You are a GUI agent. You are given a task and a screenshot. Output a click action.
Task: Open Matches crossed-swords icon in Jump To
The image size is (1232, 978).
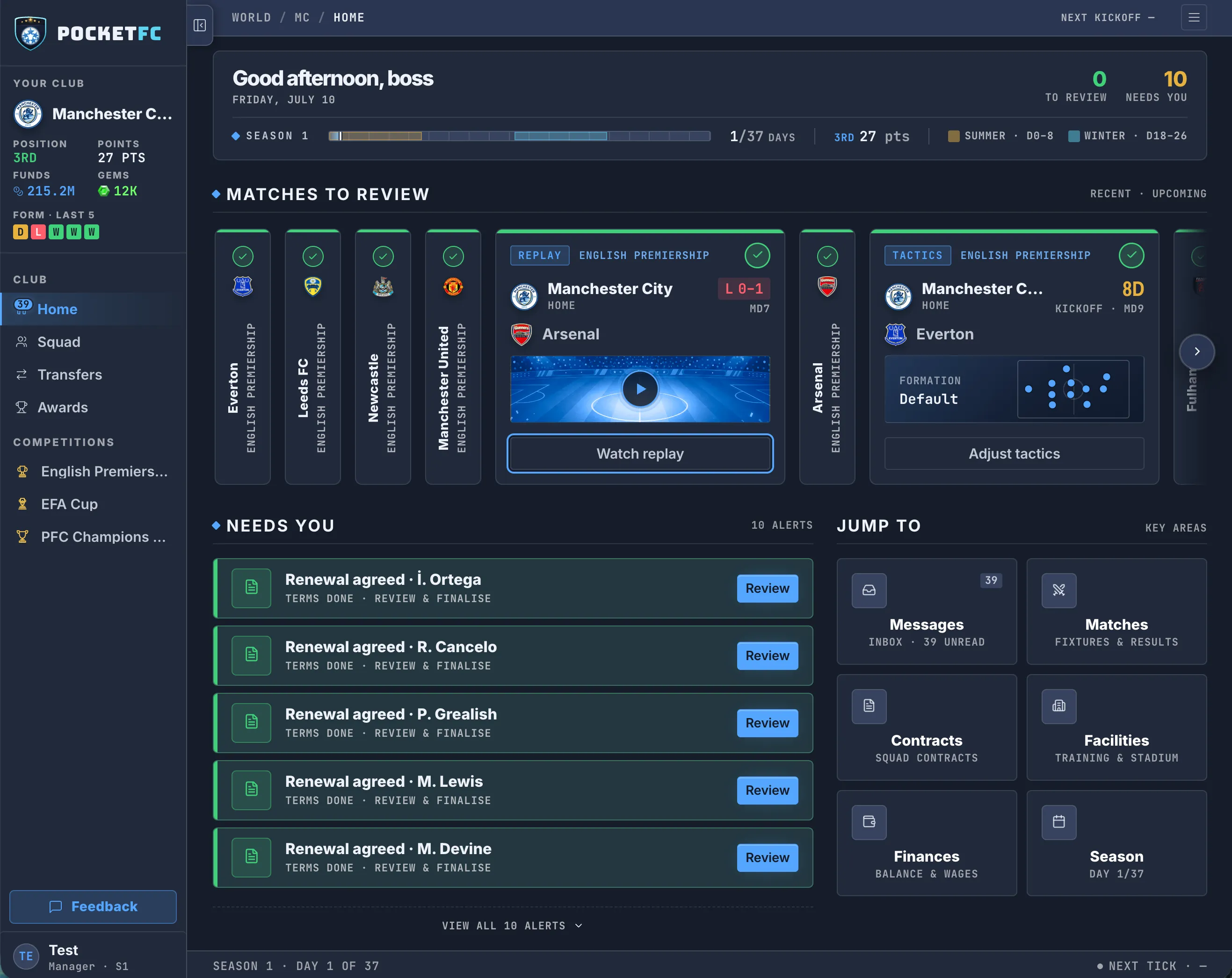point(1058,590)
